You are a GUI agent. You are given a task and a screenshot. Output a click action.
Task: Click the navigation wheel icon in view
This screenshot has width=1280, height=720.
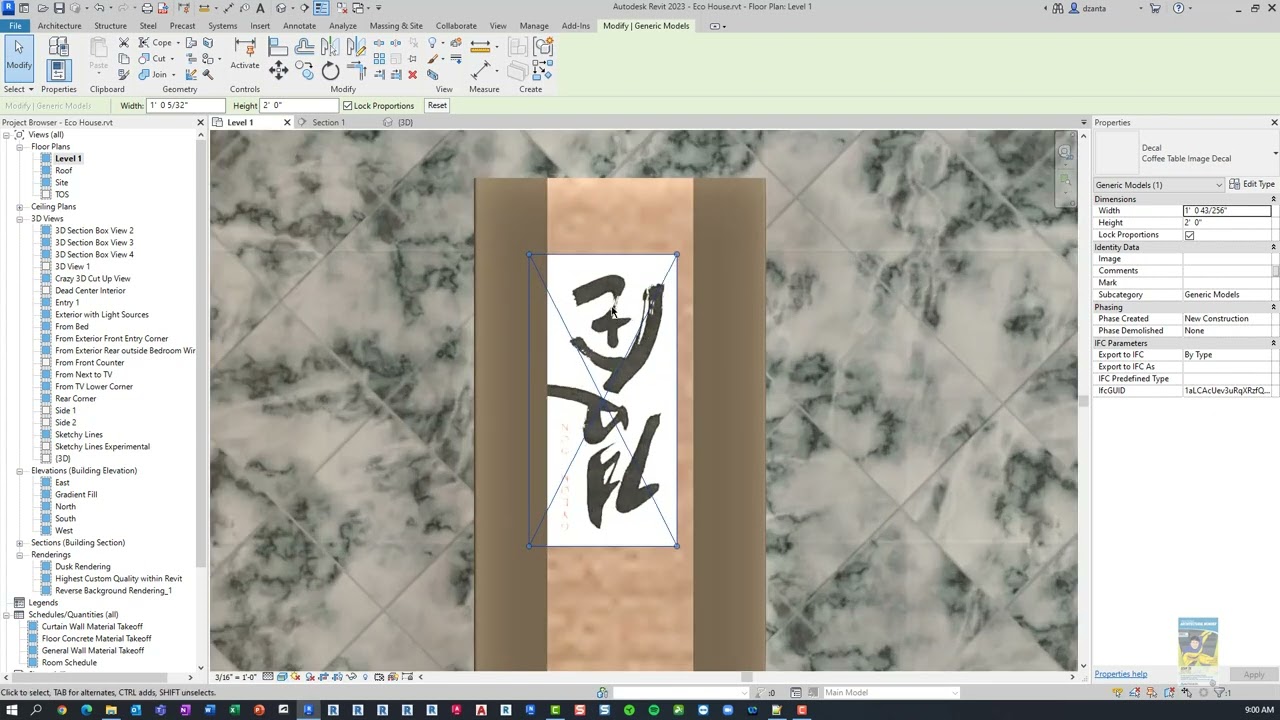(x=1065, y=152)
